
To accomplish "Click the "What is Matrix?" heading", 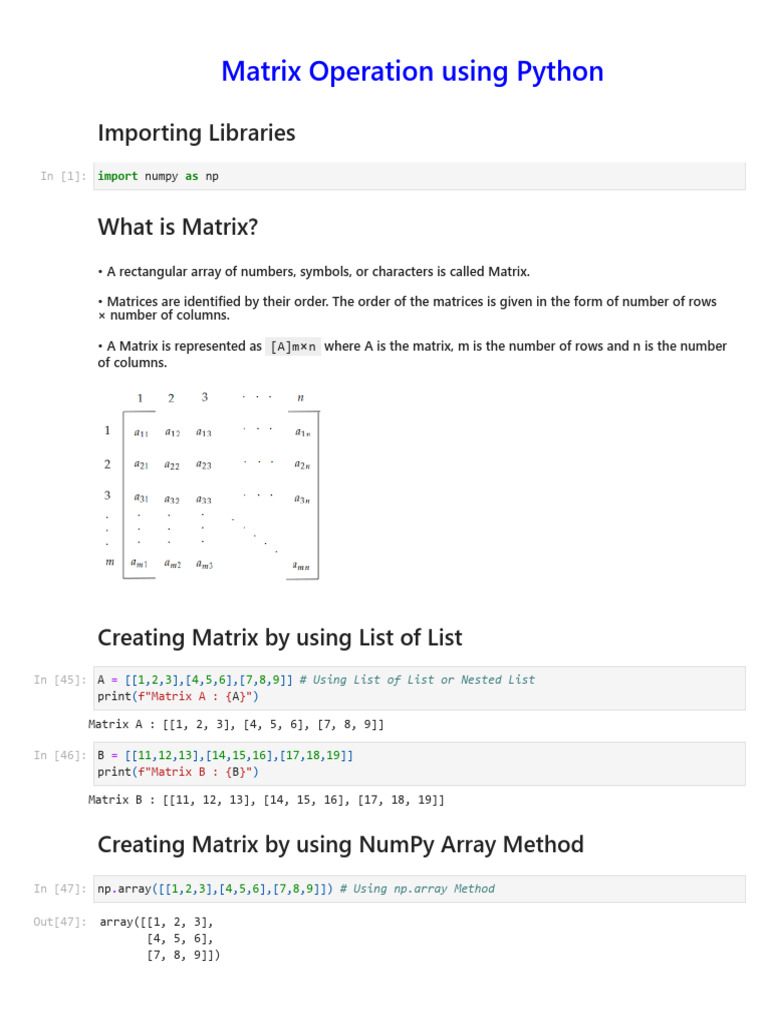I will tap(178, 227).
